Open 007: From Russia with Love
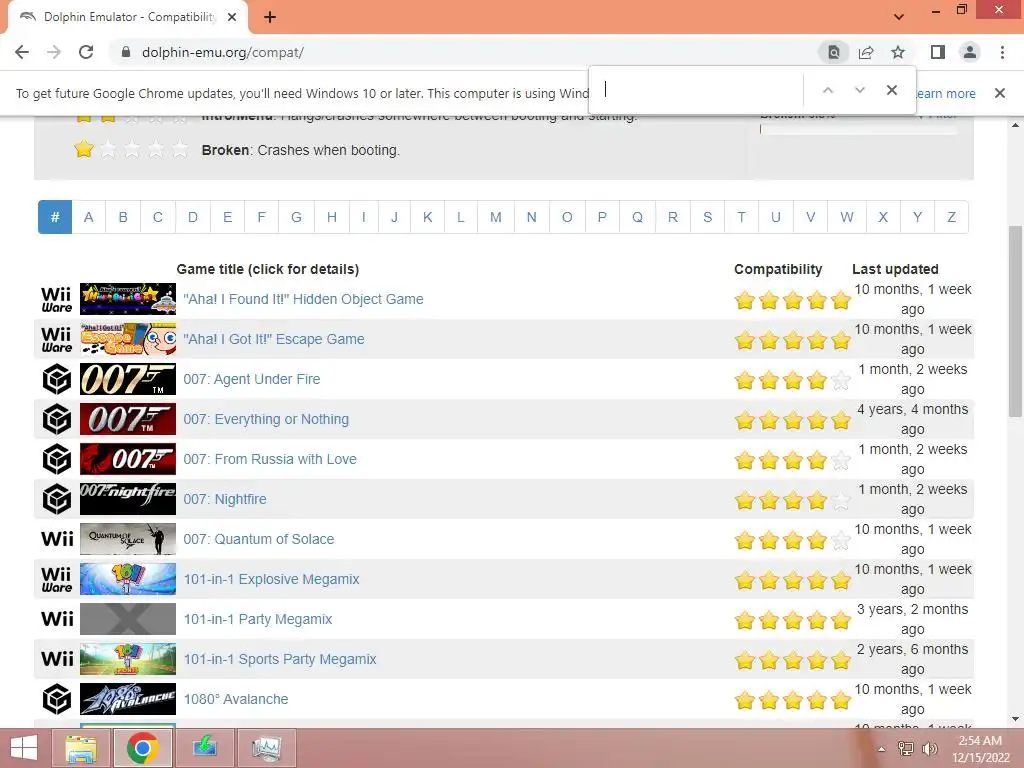 270,459
